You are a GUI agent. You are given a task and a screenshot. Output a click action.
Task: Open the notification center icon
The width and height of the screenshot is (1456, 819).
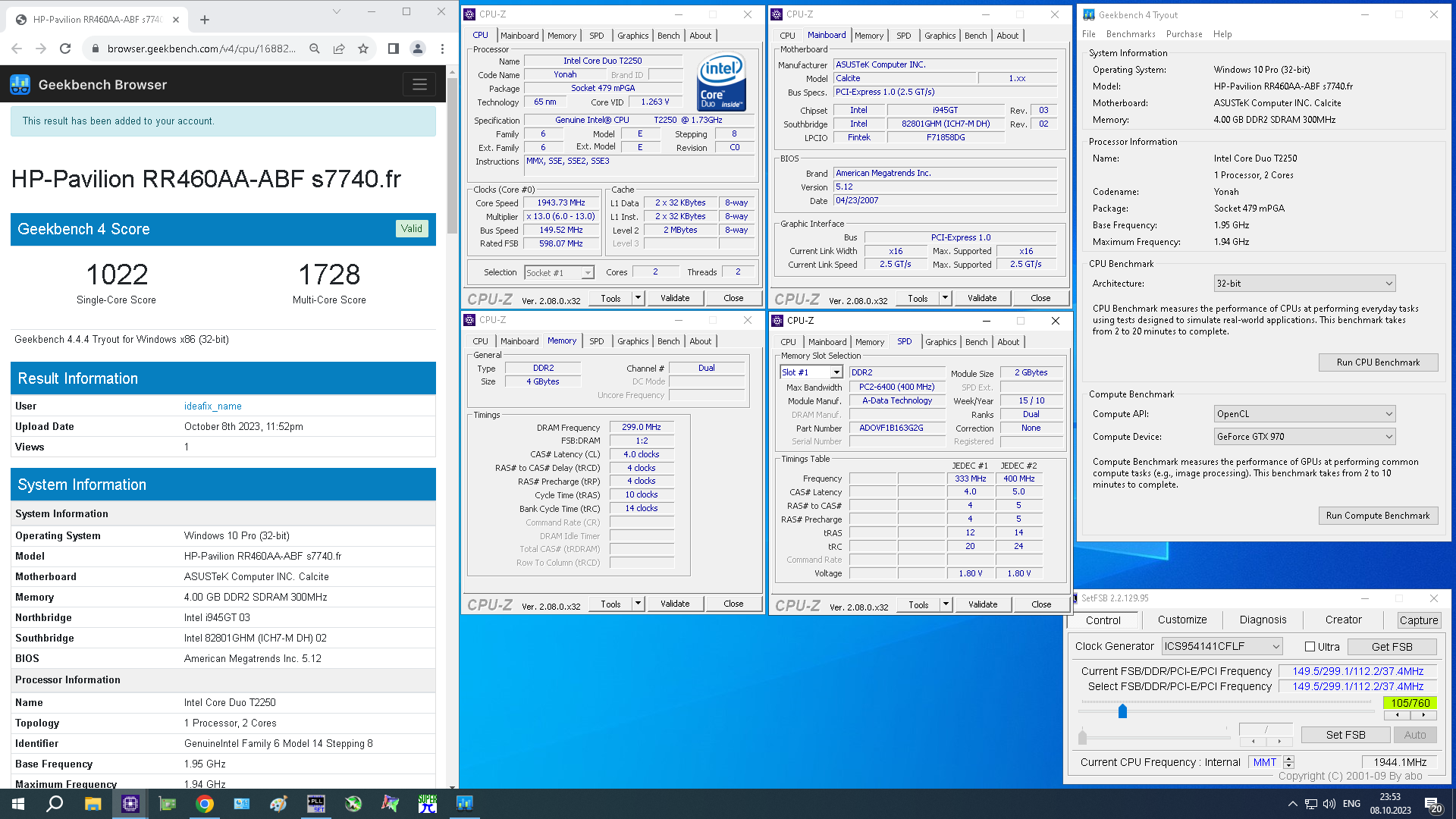click(1432, 804)
